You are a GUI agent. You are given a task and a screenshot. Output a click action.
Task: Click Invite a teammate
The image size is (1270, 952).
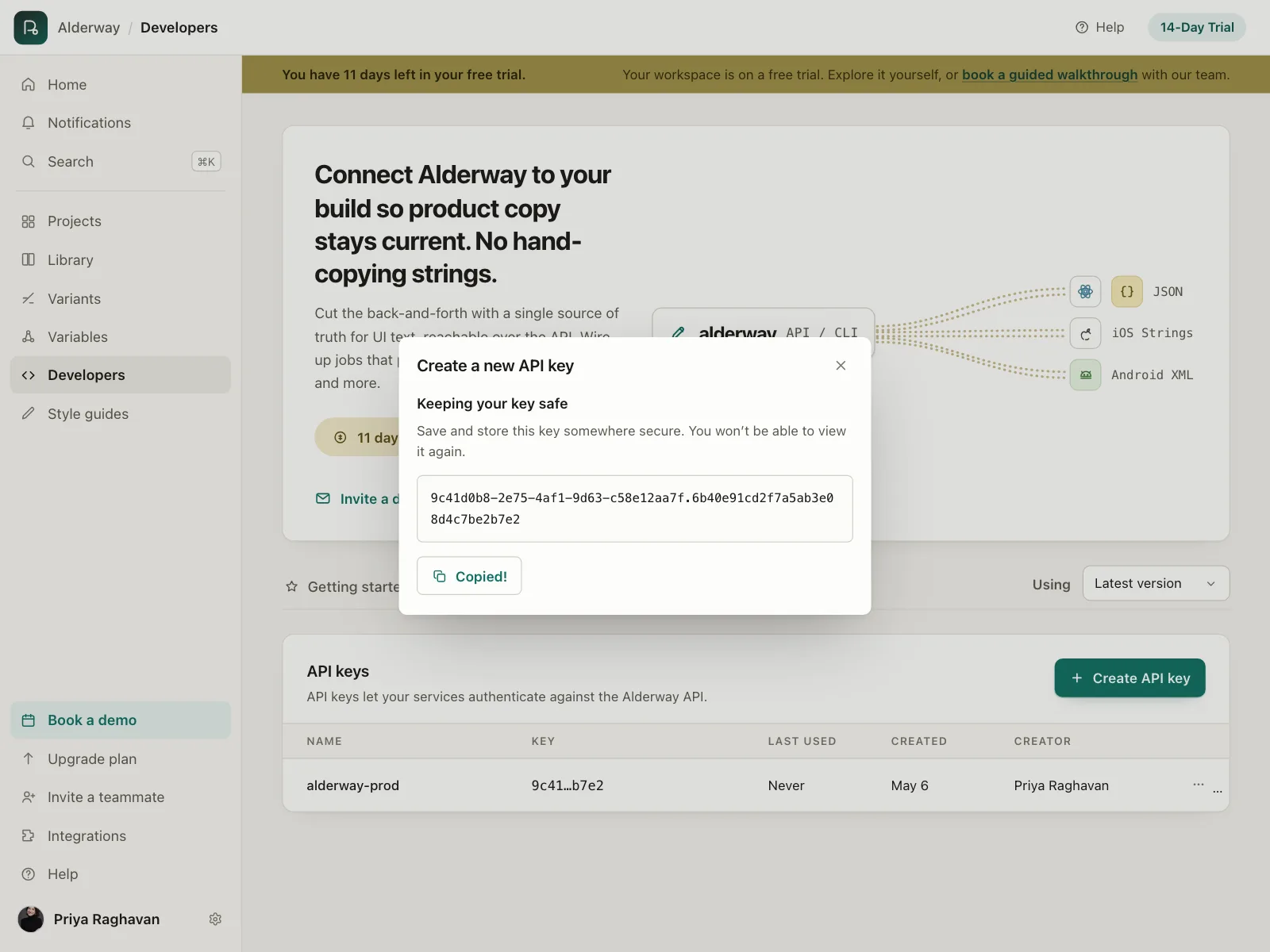coord(121,797)
